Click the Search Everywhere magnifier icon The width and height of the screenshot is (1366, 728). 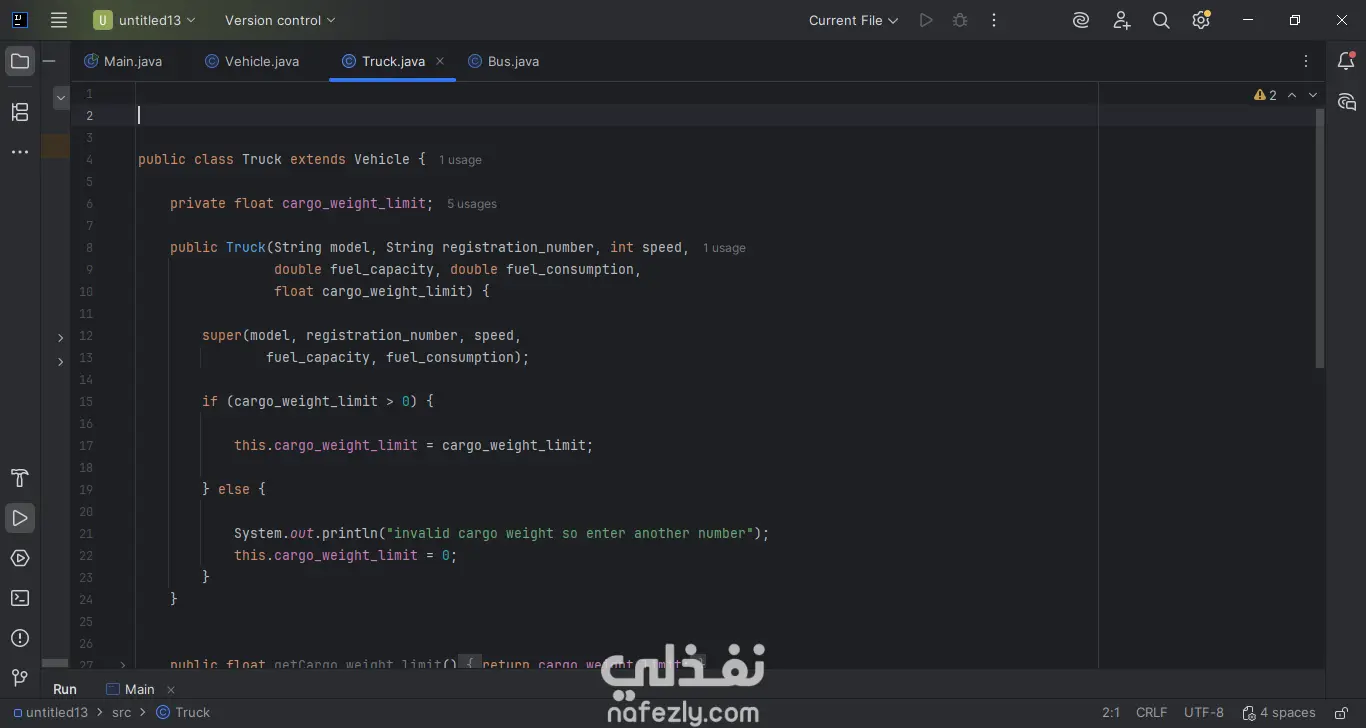click(x=1161, y=20)
